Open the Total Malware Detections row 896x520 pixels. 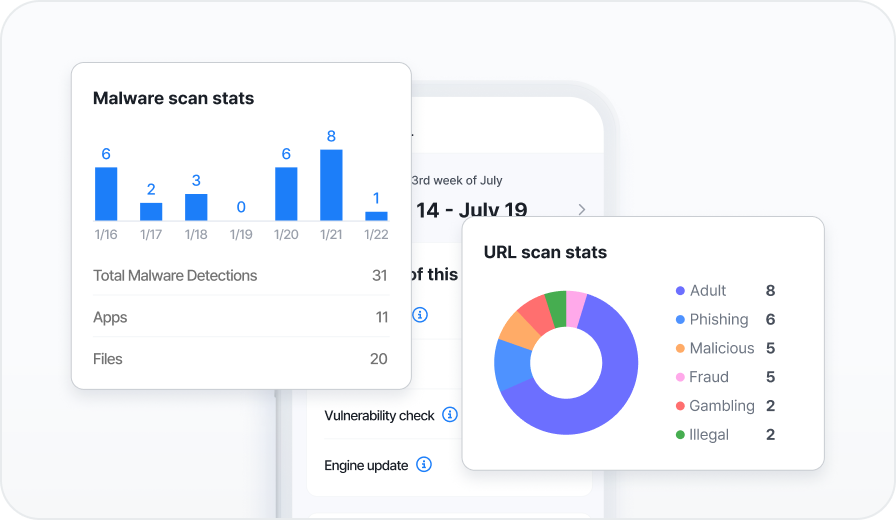pos(240,276)
